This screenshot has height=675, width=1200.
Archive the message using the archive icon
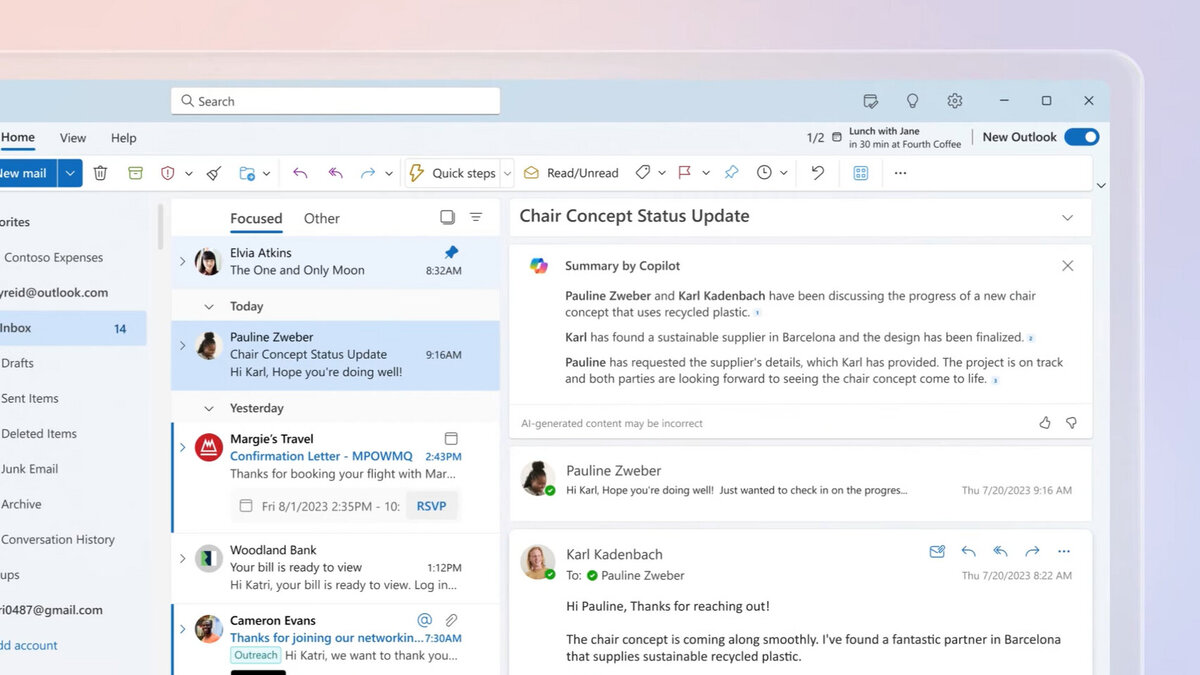point(135,173)
